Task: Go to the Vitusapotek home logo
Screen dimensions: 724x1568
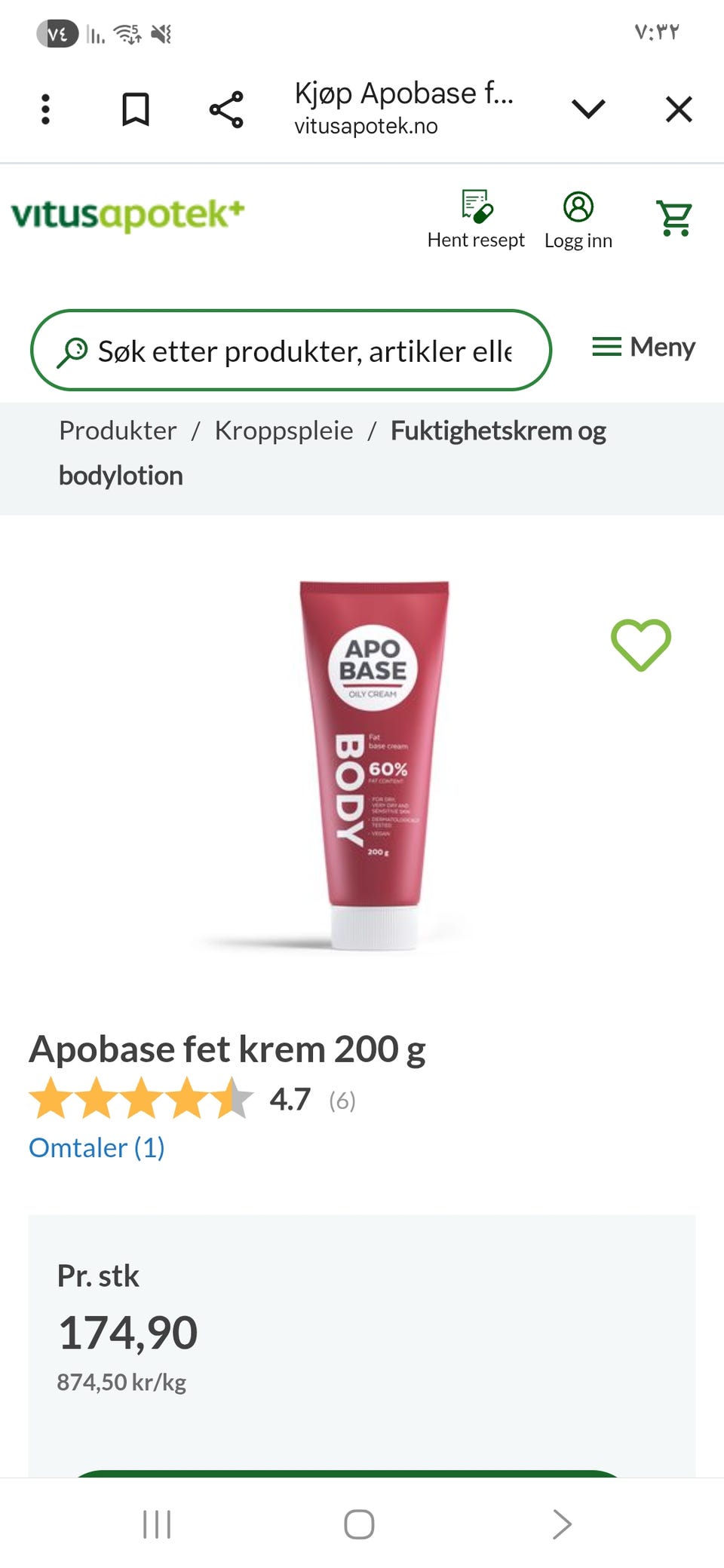Action: tap(127, 214)
